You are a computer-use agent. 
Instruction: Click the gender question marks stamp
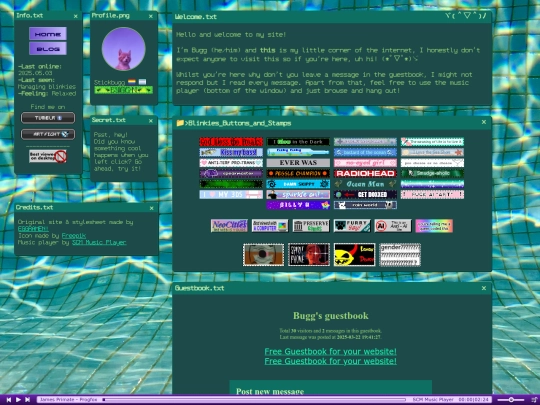click(x=400, y=255)
